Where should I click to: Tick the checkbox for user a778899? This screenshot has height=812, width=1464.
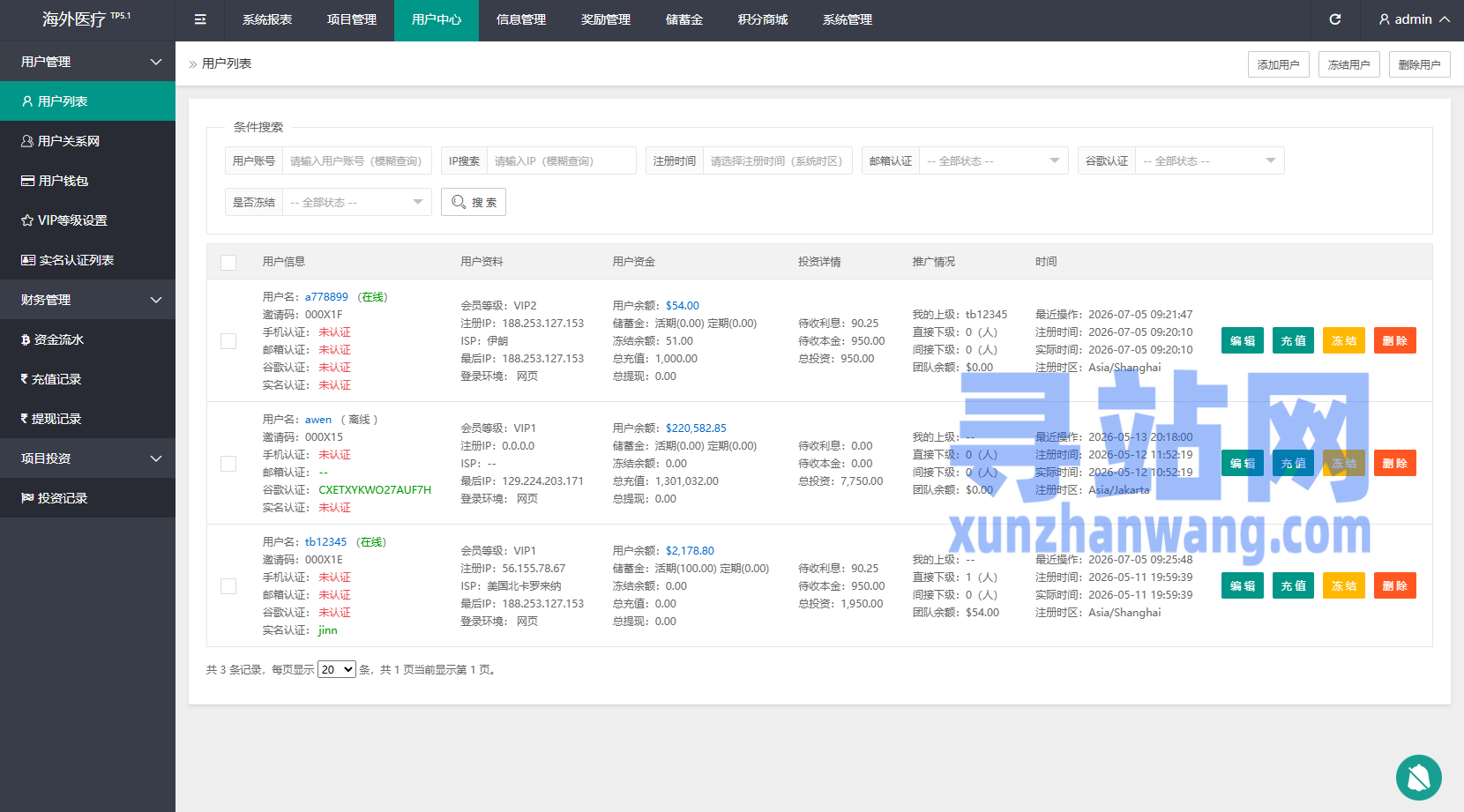click(x=228, y=341)
